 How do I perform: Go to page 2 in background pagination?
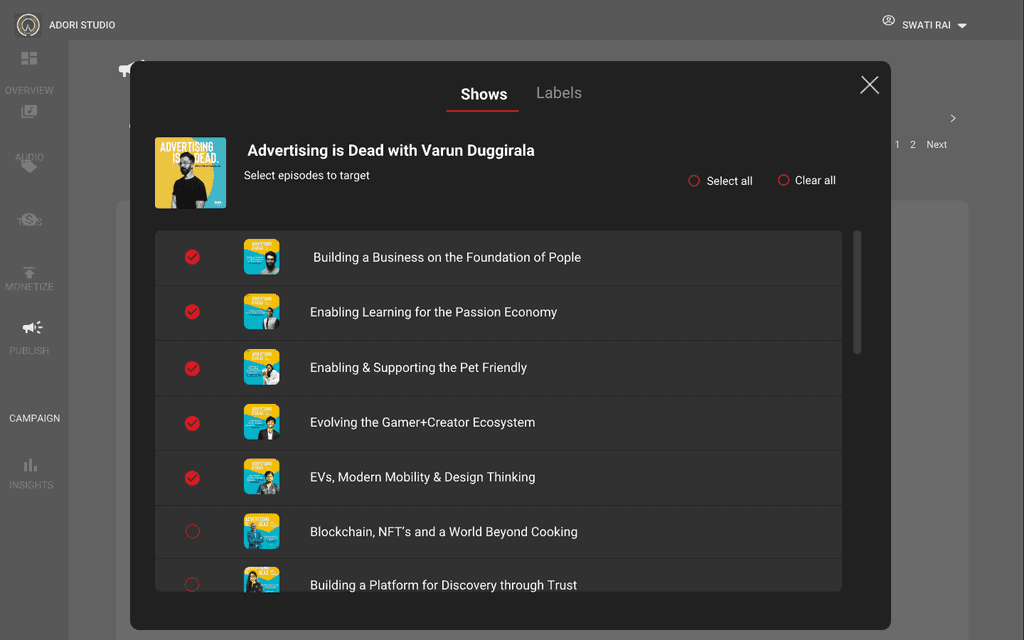(x=913, y=144)
